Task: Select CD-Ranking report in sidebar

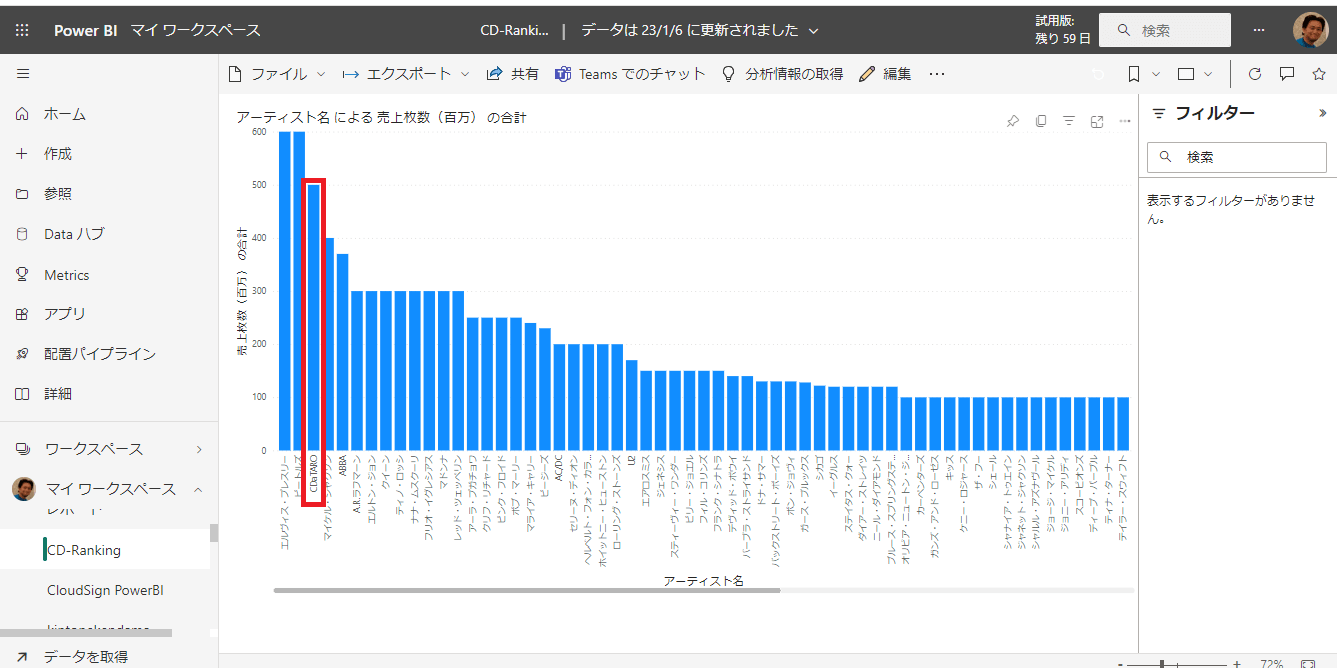Action: (105, 550)
